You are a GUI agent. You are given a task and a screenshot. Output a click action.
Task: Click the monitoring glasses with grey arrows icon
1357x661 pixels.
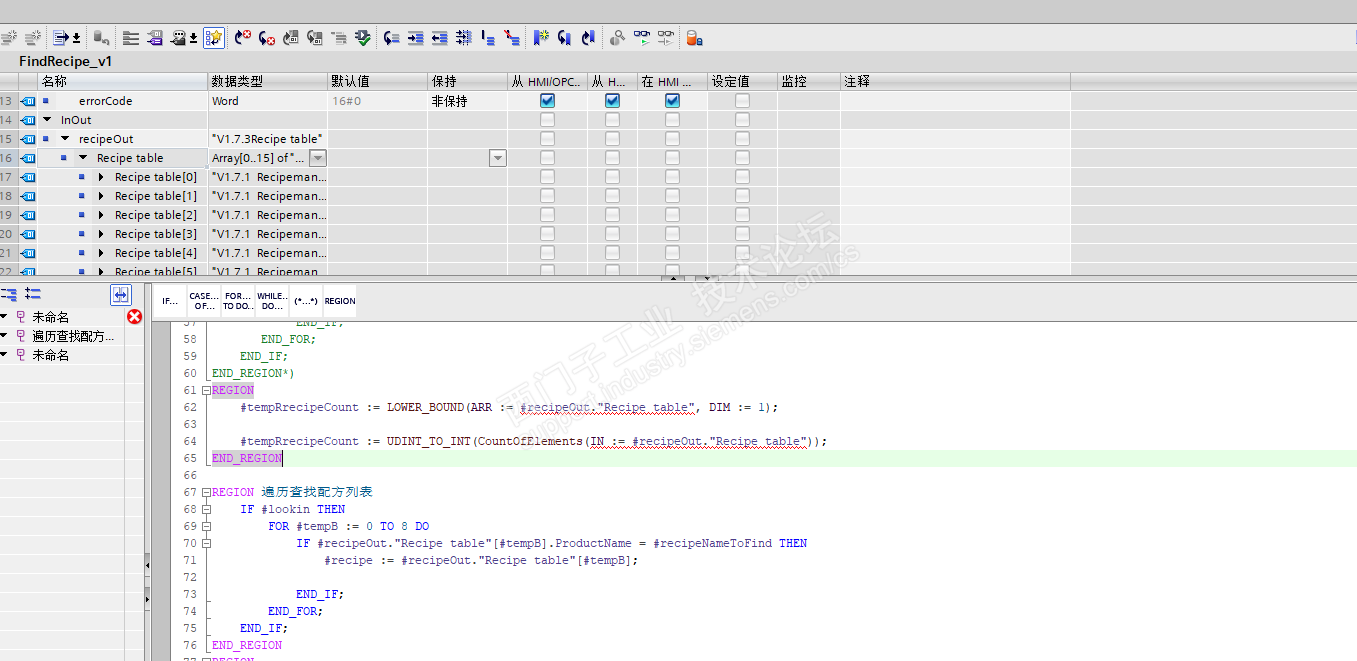tap(666, 38)
